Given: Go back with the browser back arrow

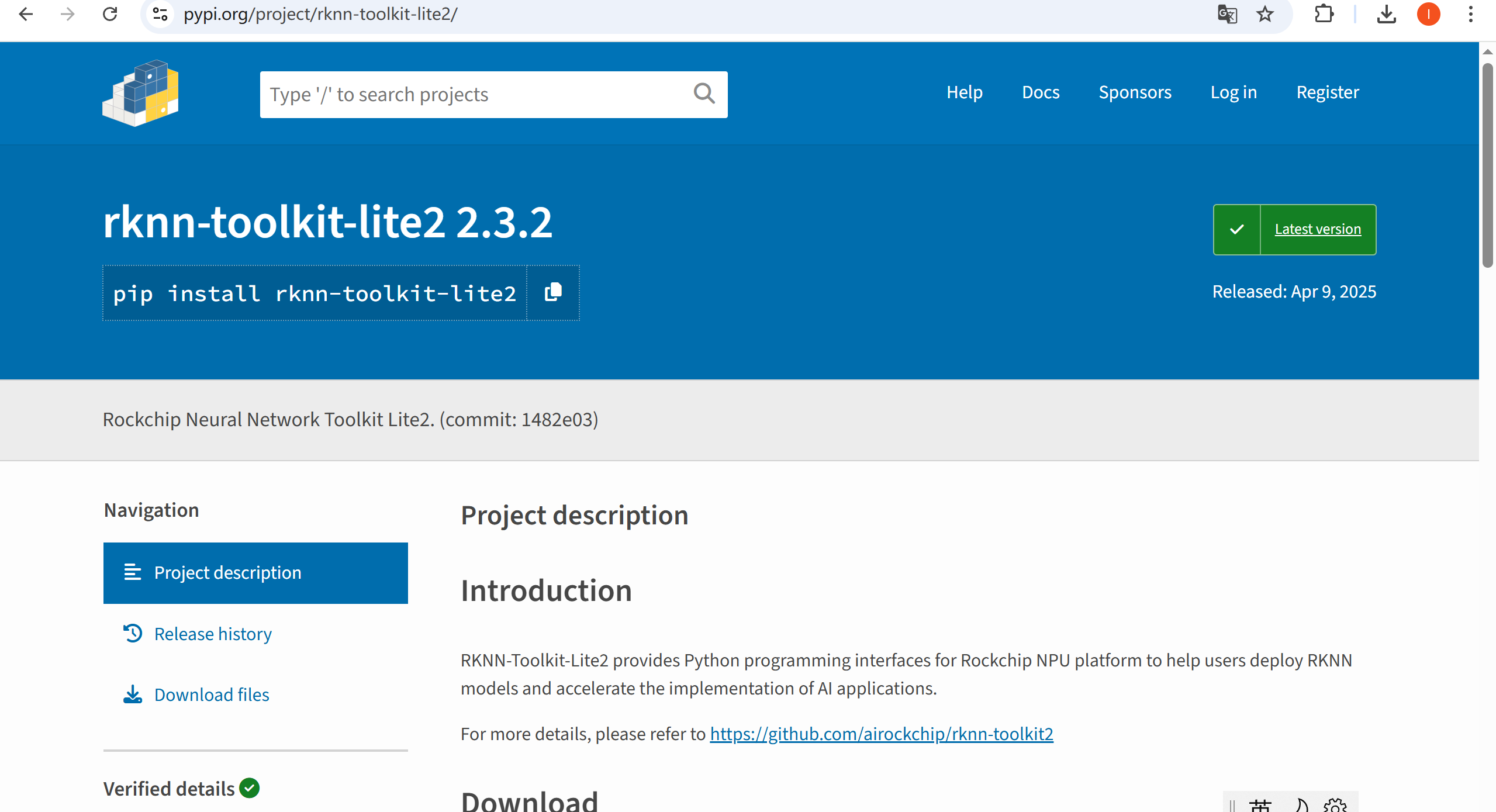Looking at the screenshot, I should coord(26,13).
